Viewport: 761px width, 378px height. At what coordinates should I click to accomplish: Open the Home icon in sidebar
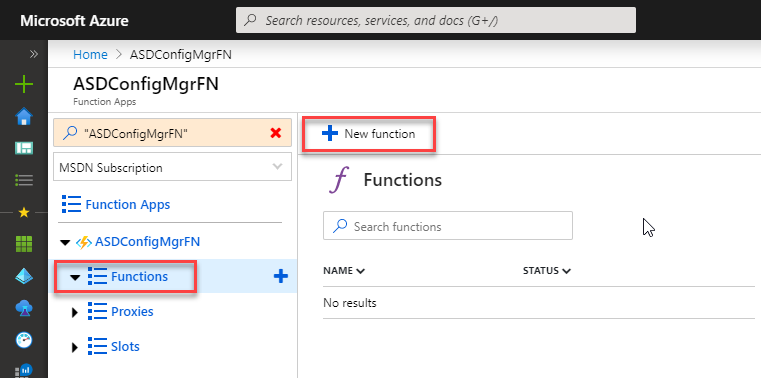pyautogui.click(x=24, y=116)
